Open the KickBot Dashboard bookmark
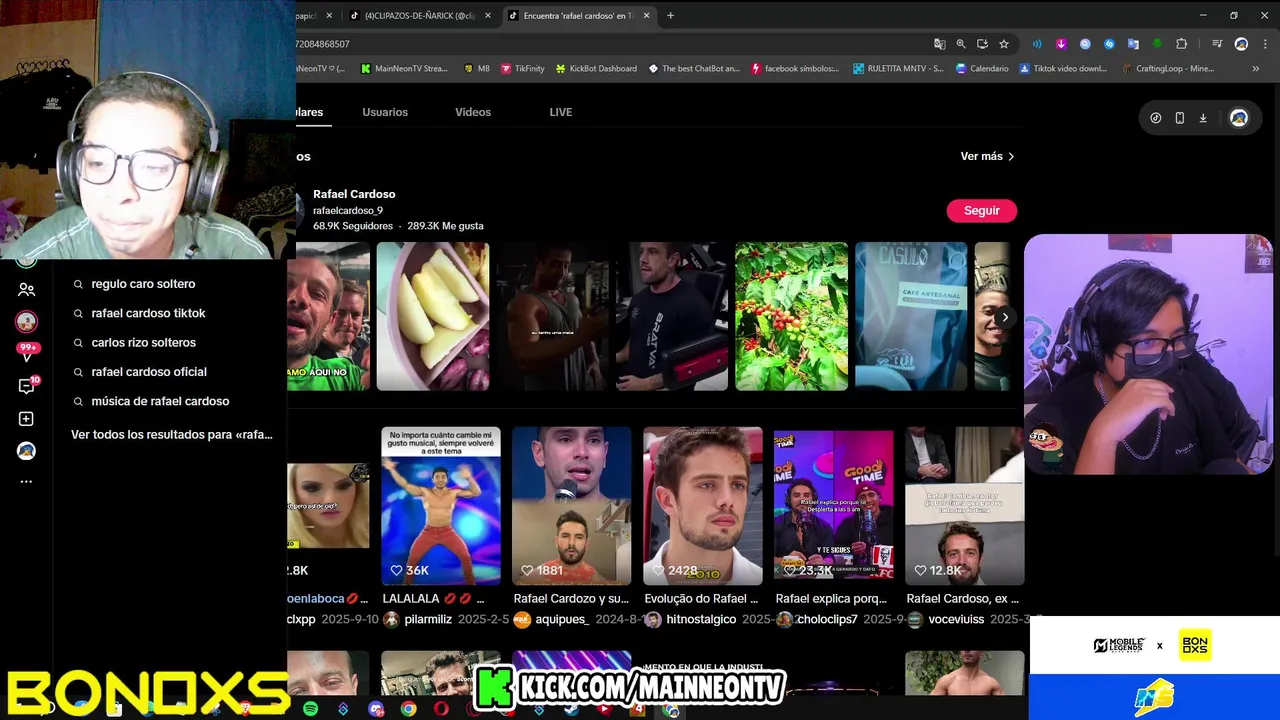 pos(595,69)
